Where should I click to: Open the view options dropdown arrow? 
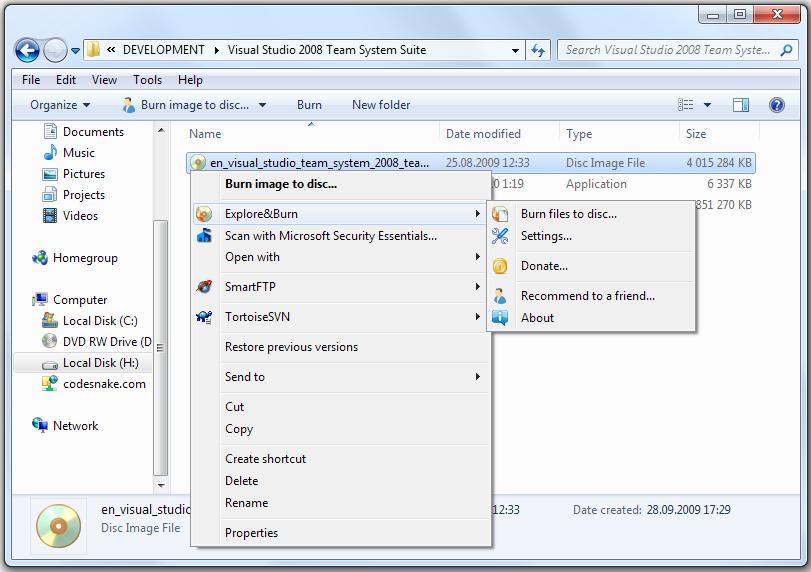pyautogui.click(x=707, y=105)
